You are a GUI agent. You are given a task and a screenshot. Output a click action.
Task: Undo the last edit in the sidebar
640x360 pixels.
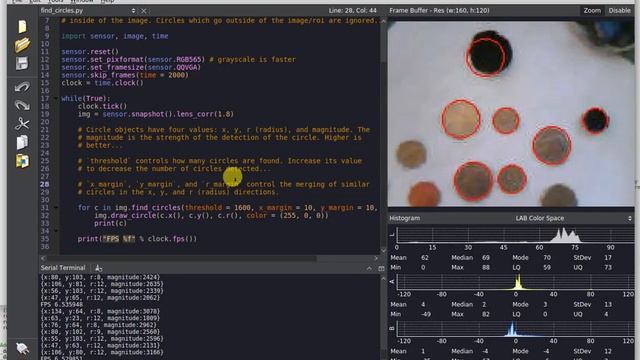tap(22, 87)
